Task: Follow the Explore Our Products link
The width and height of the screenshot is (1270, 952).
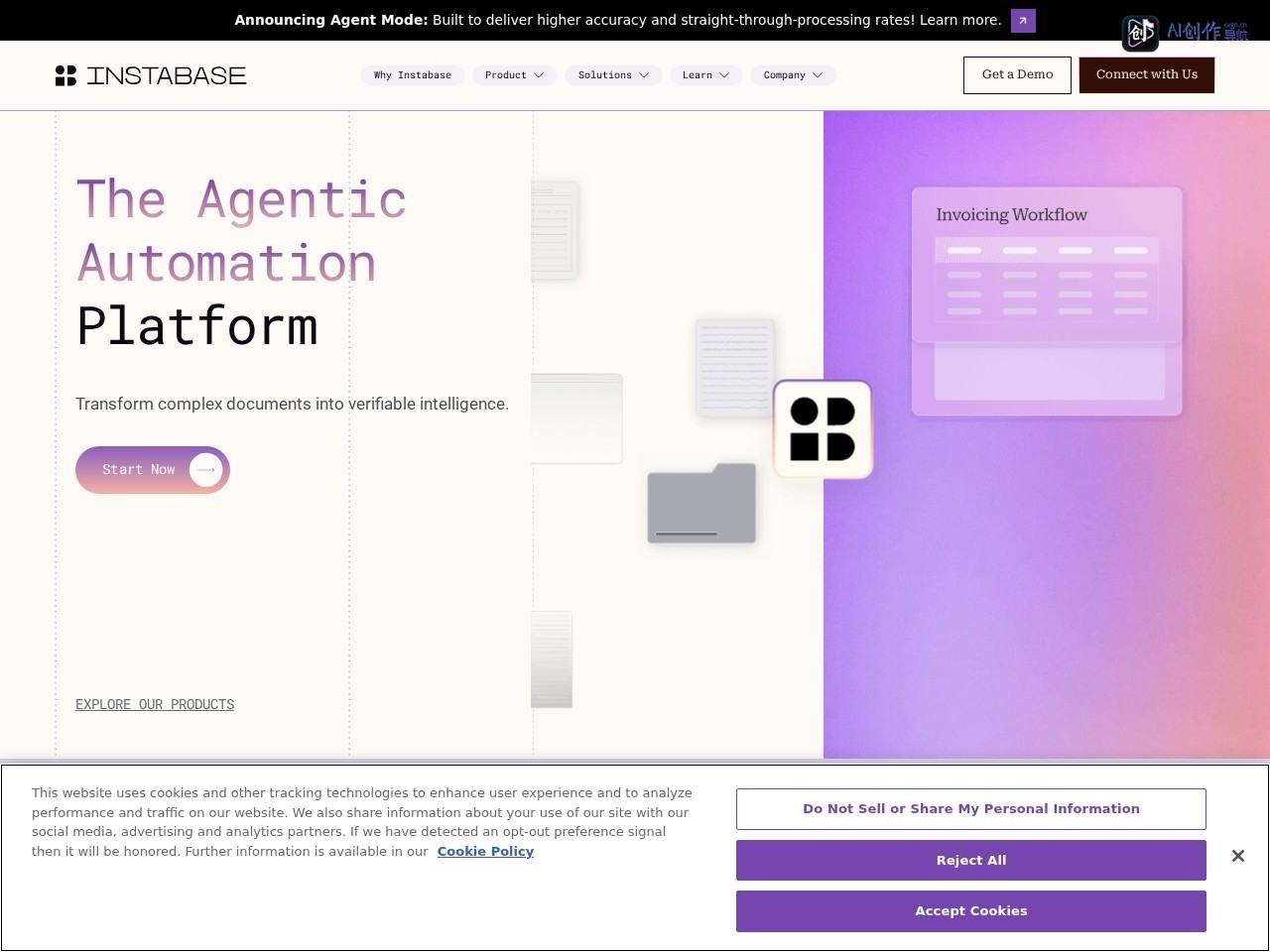Action: click(155, 704)
